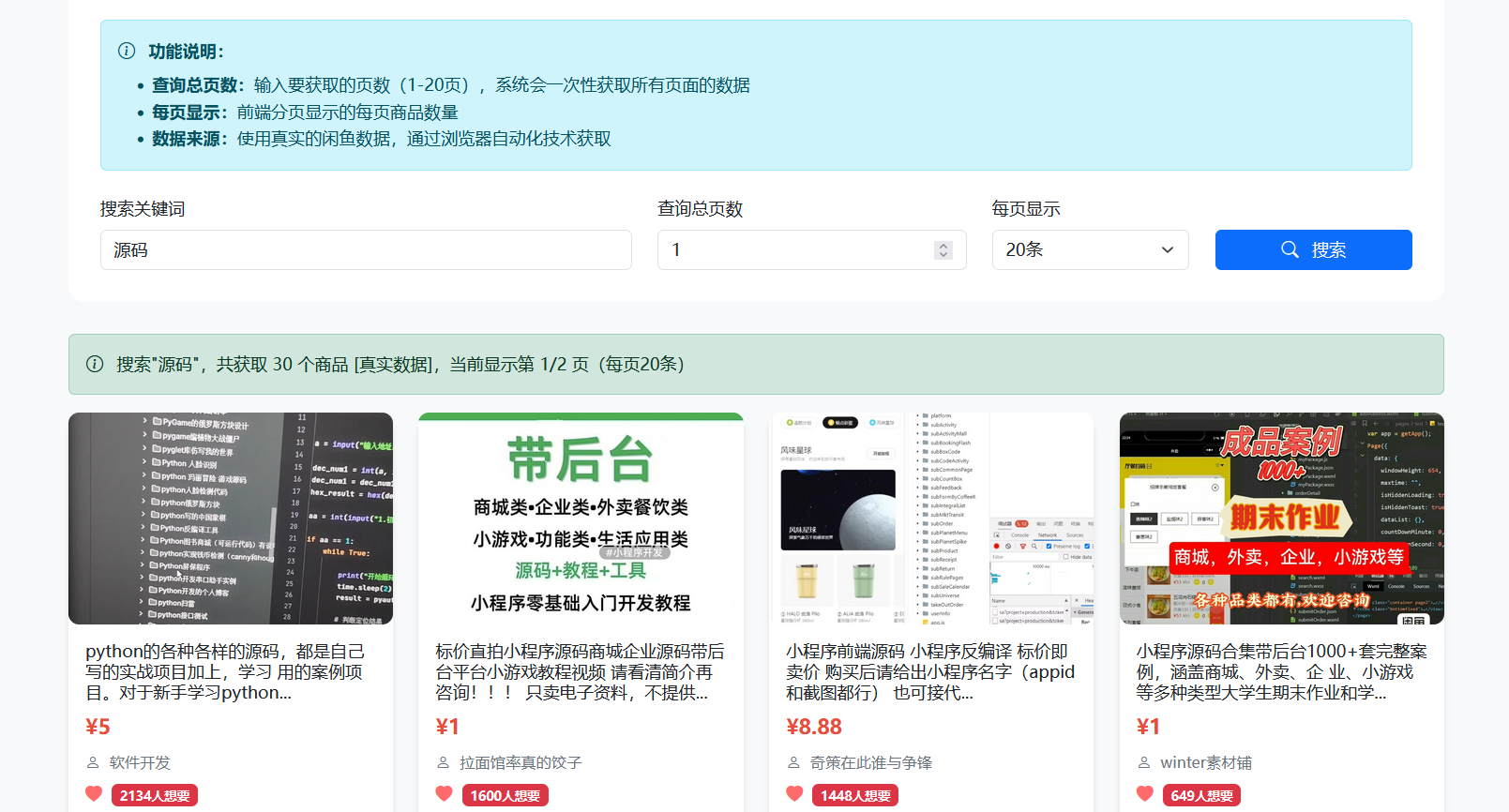The width and height of the screenshot is (1509, 812).
Task: Click the 搜索关键词 input containing 源码
Action: [x=366, y=250]
